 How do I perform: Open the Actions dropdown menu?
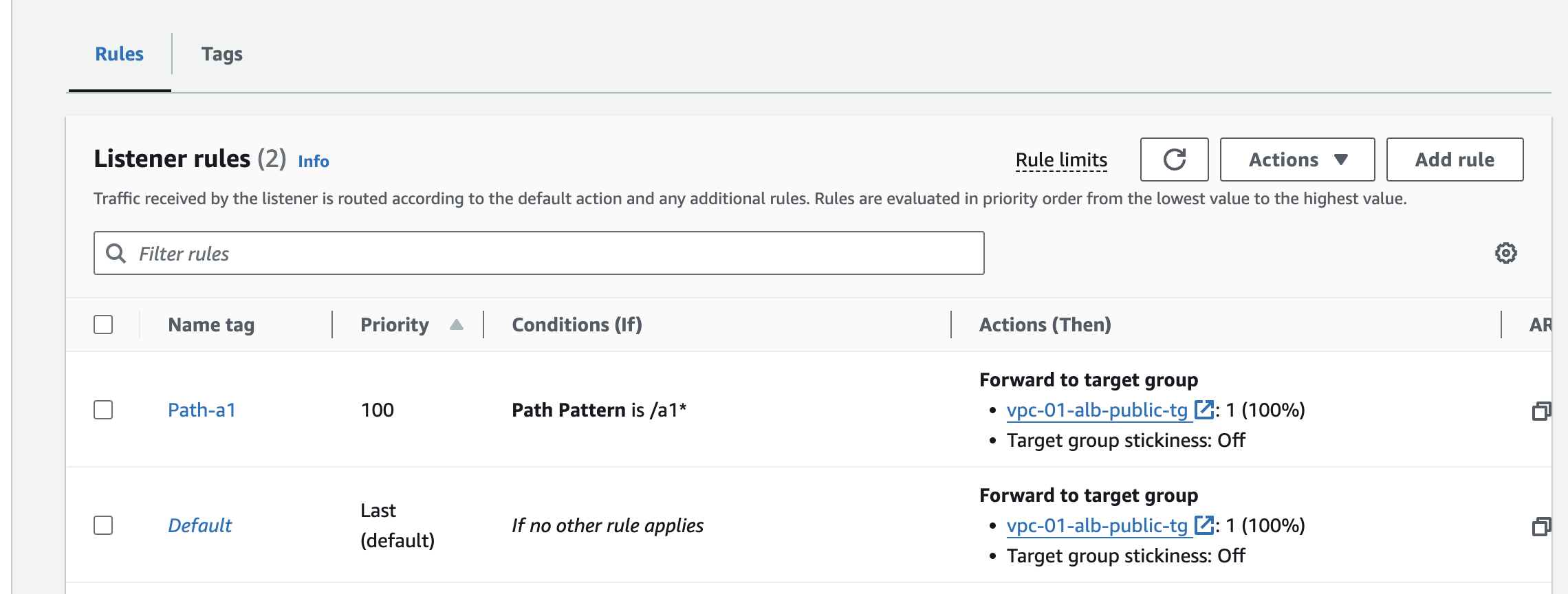(x=1296, y=159)
